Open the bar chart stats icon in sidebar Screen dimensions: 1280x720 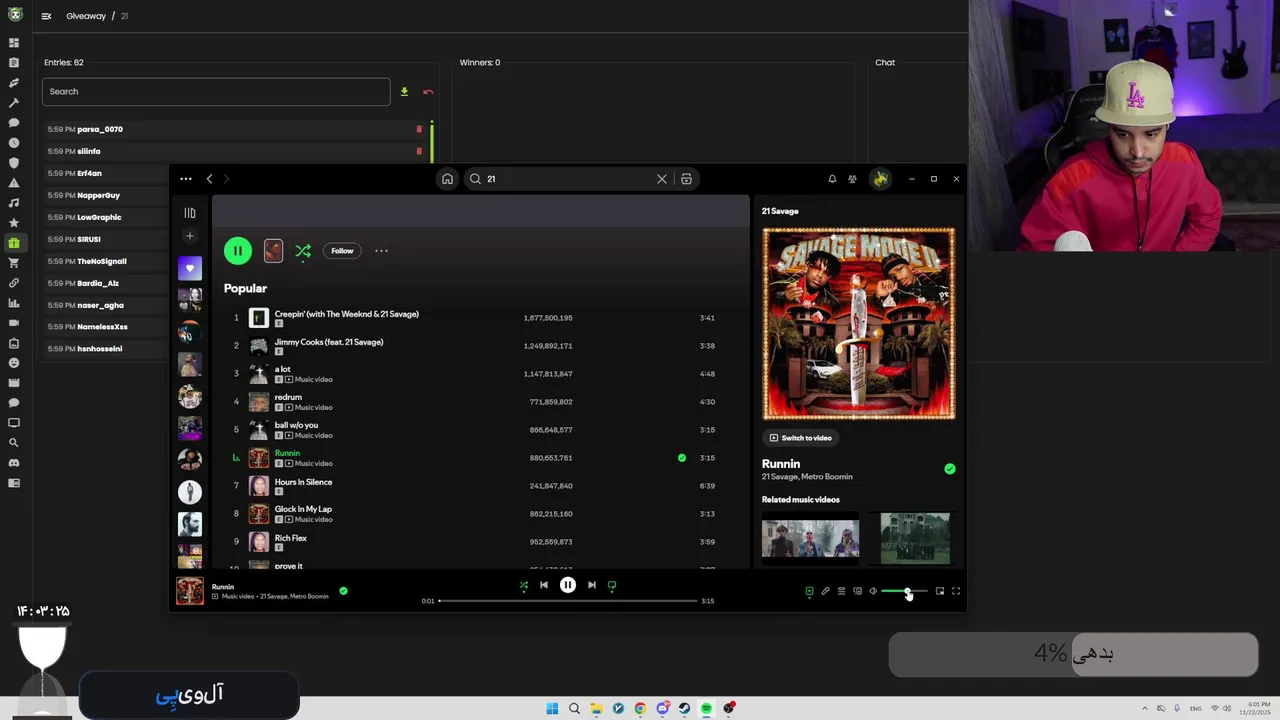pyautogui.click(x=14, y=303)
